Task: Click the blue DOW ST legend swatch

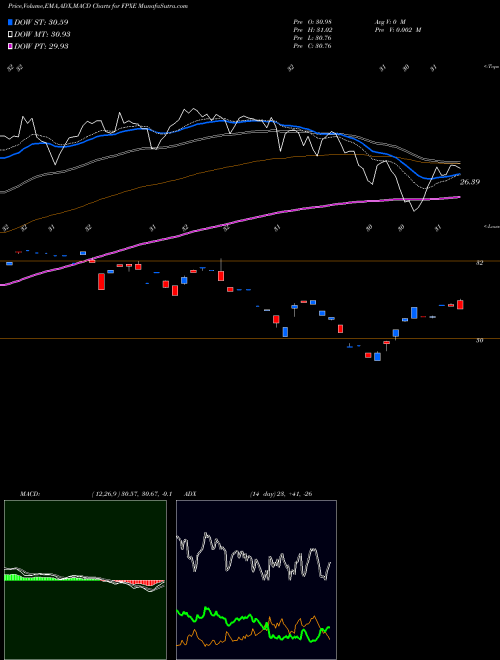Action: tap(10, 22)
